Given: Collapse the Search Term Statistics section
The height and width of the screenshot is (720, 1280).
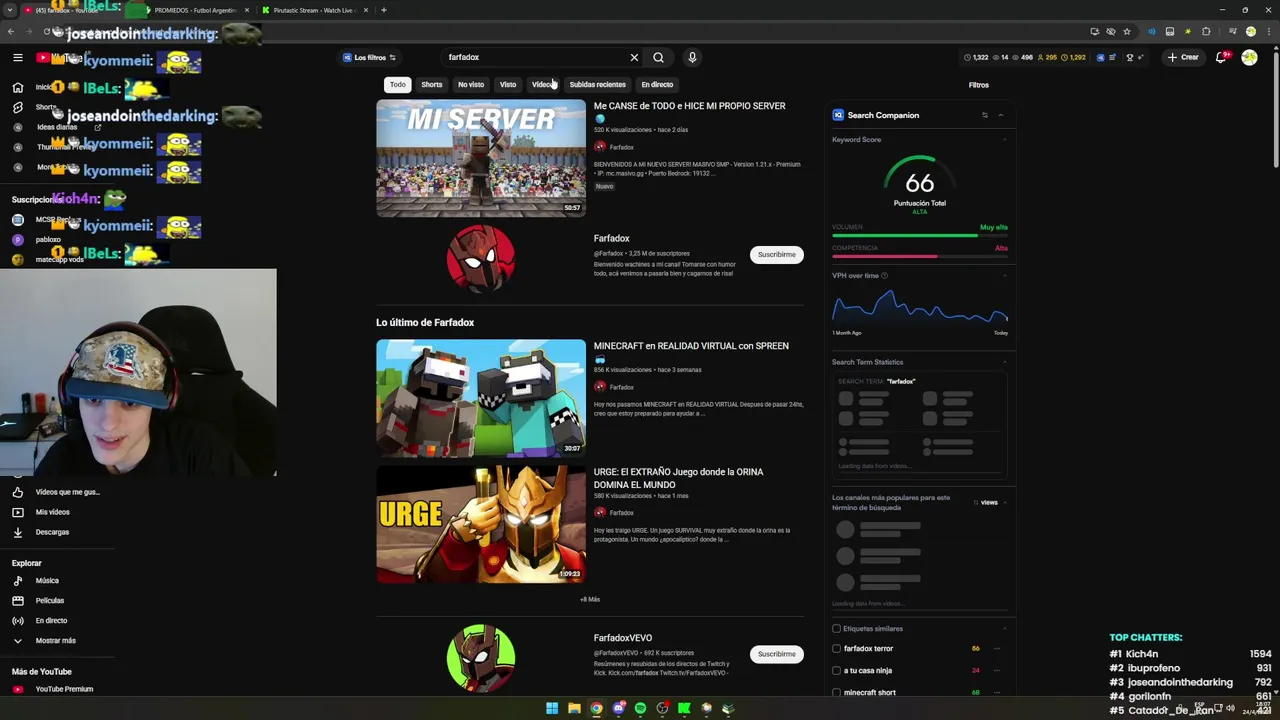Looking at the screenshot, I should (x=1004, y=362).
